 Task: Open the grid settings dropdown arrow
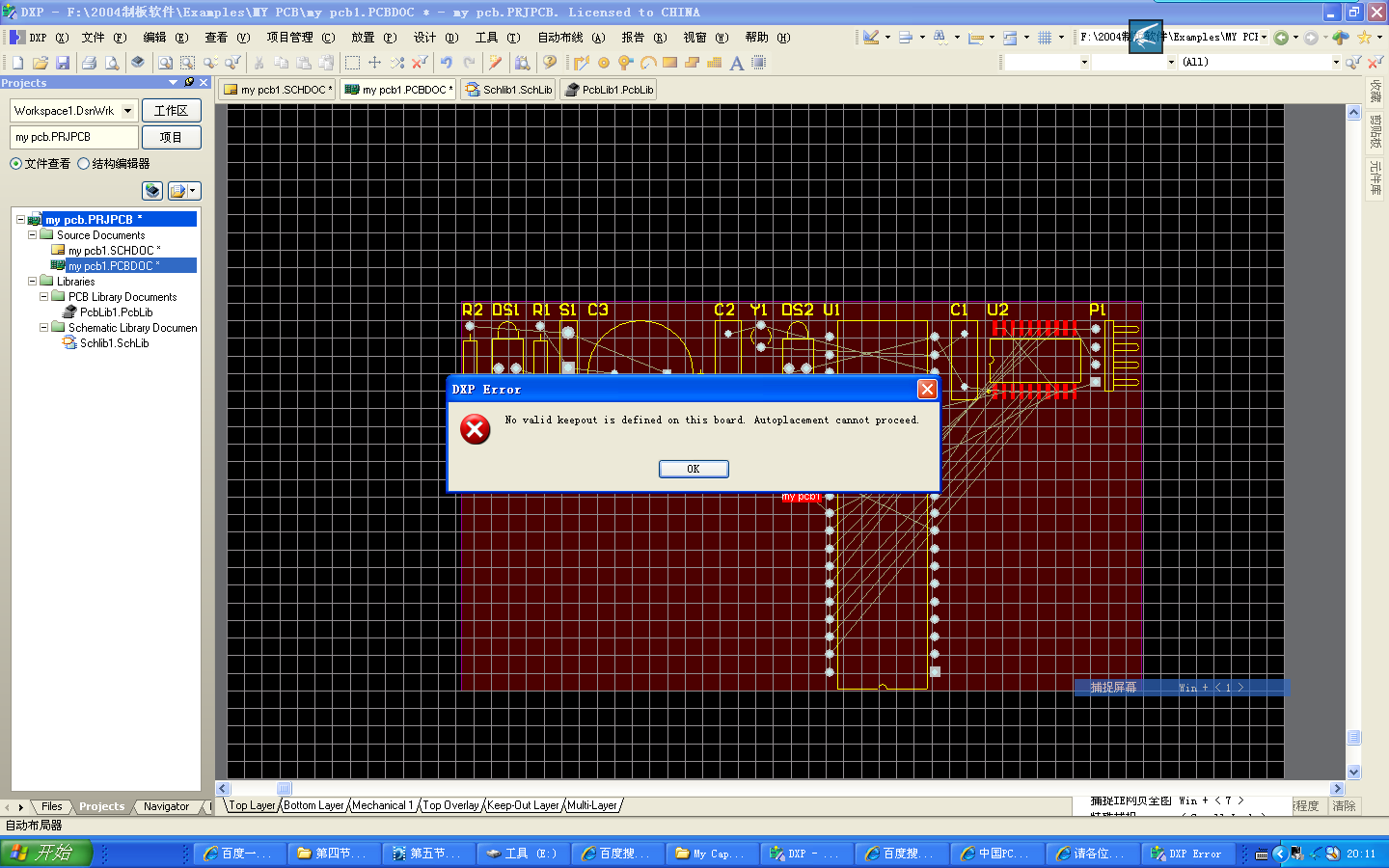1061,38
